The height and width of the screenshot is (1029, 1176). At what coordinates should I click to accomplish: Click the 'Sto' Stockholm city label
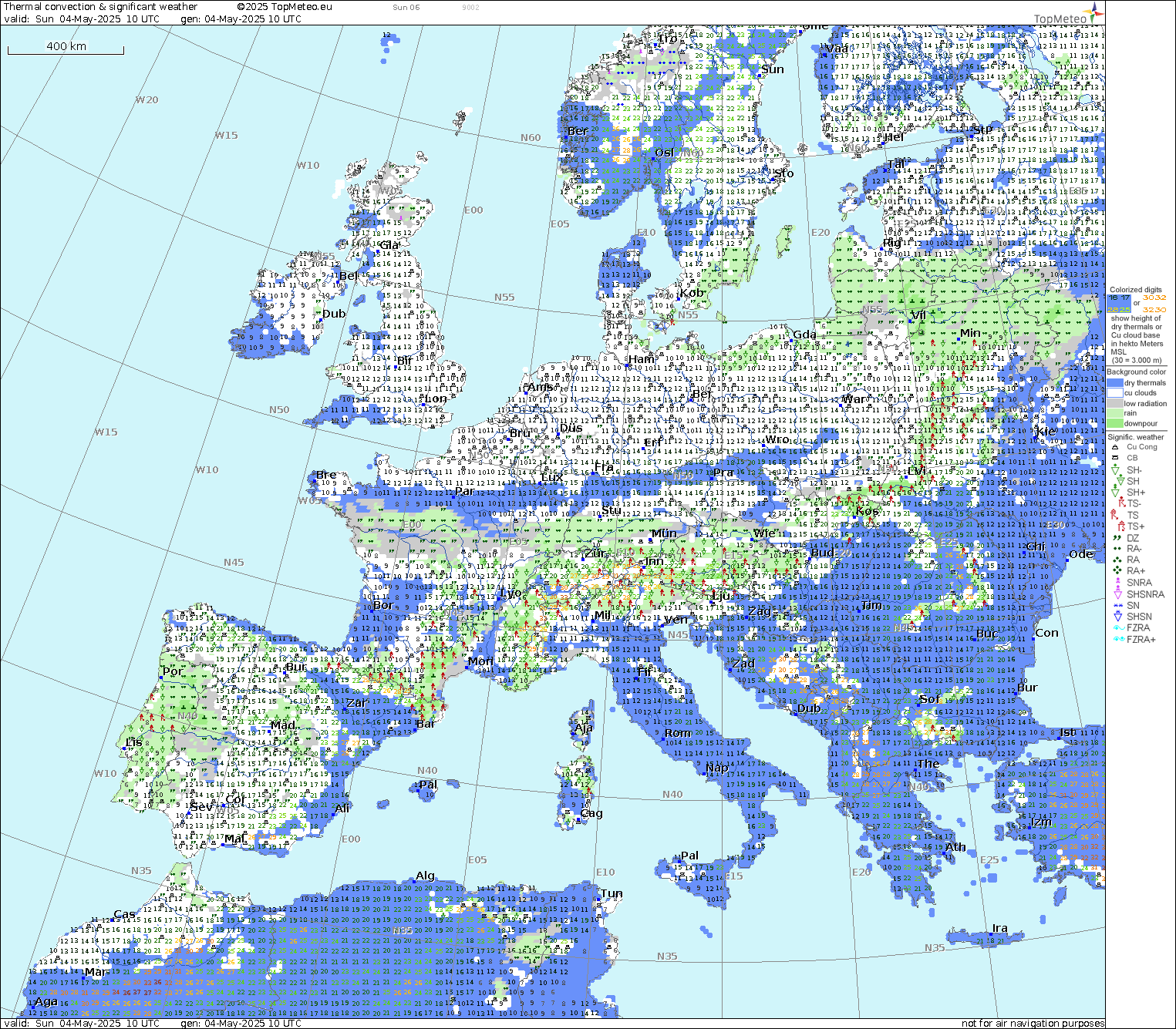[x=783, y=173]
